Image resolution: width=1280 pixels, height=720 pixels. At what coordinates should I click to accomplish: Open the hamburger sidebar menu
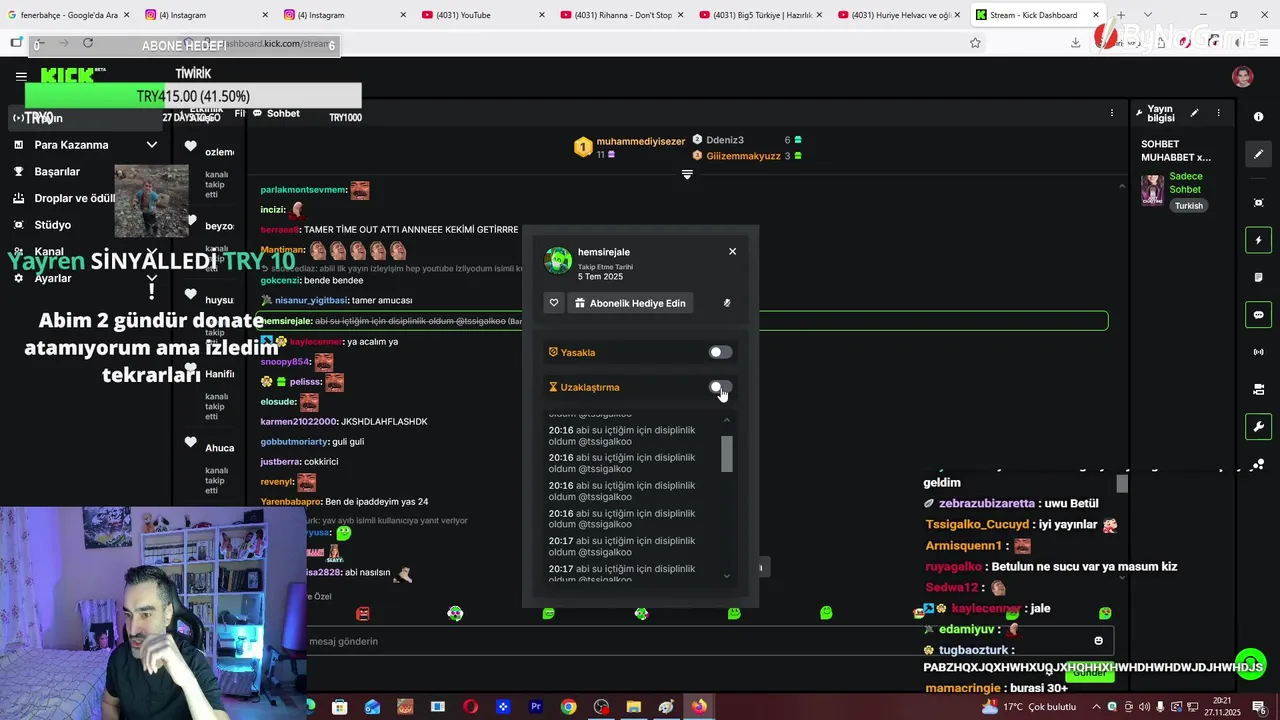coord(21,76)
